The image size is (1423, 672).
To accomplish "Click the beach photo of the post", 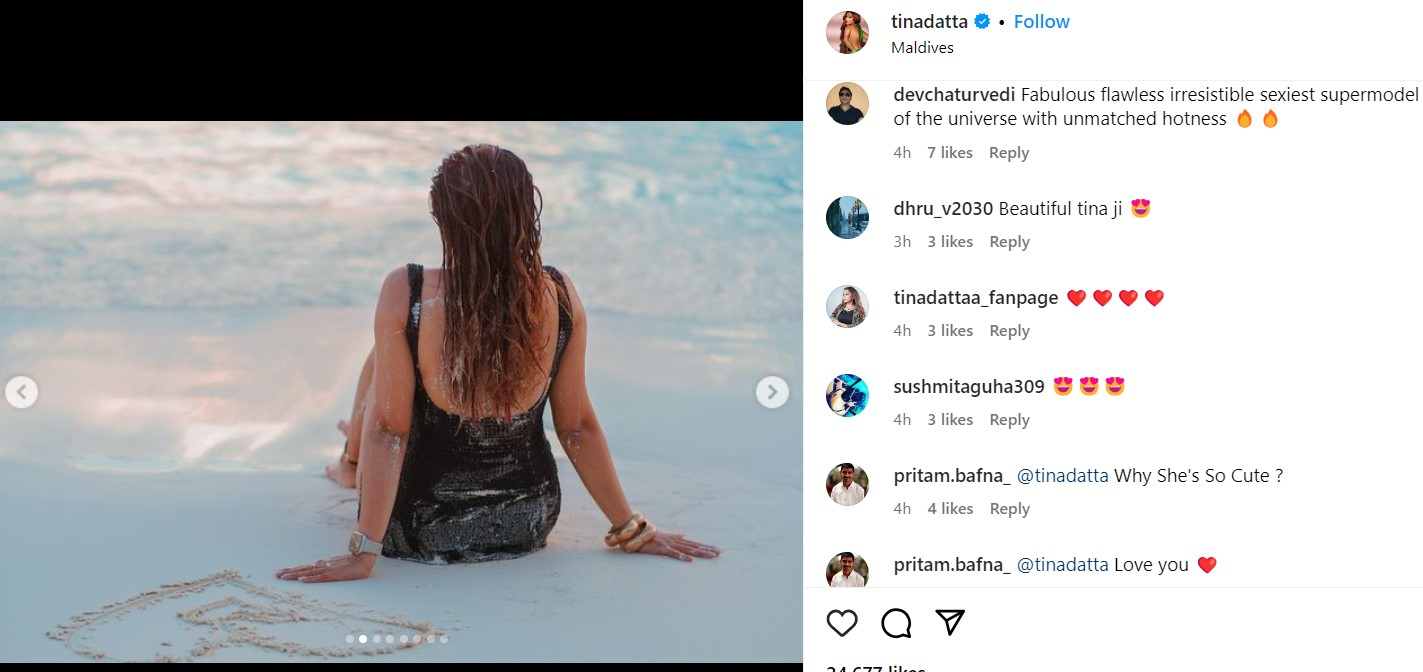I will 400,300.
